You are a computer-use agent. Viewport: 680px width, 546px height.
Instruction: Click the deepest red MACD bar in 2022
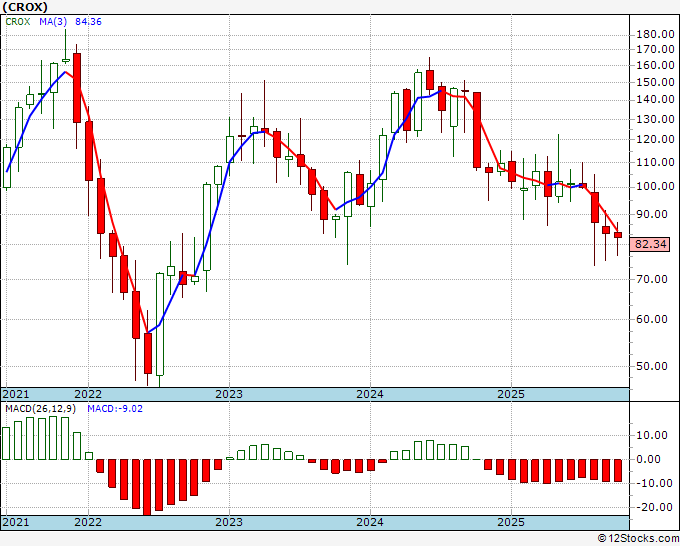click(147, 487)
